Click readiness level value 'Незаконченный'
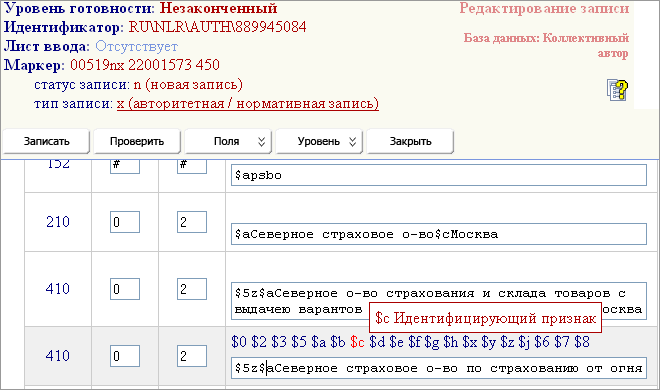This screenshot has width=660, height=390. coord(218,8)
